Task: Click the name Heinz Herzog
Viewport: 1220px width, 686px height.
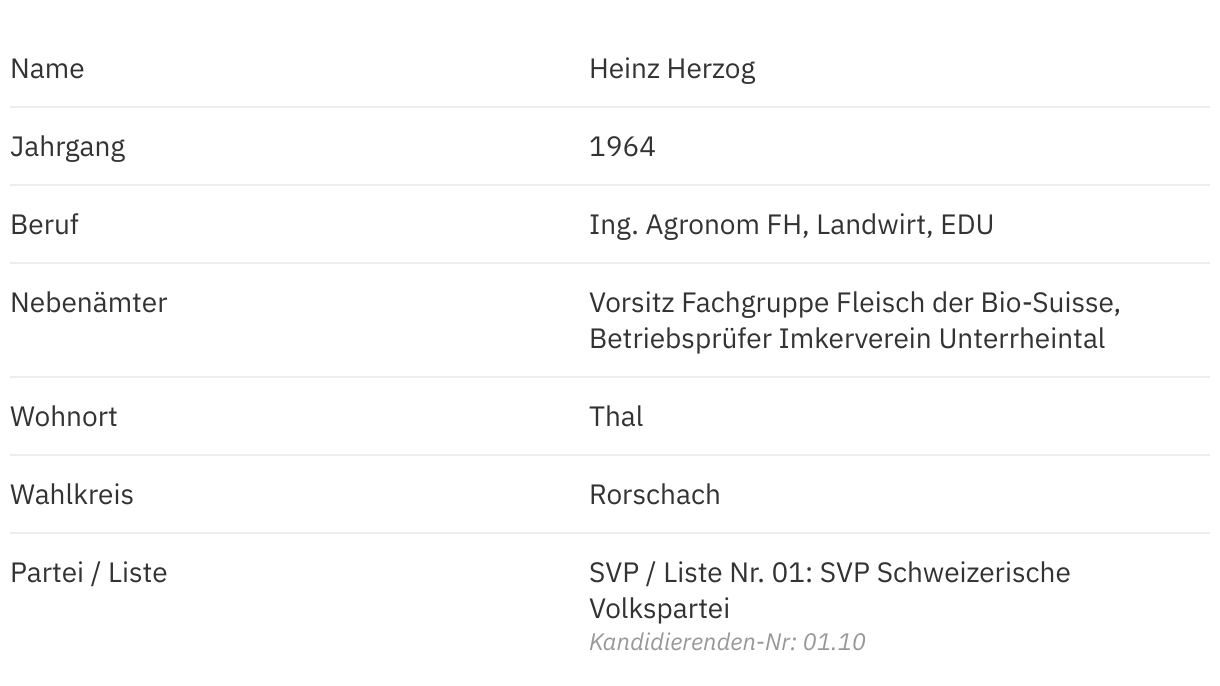Action: pyautogui.click(x=672, y=69)
